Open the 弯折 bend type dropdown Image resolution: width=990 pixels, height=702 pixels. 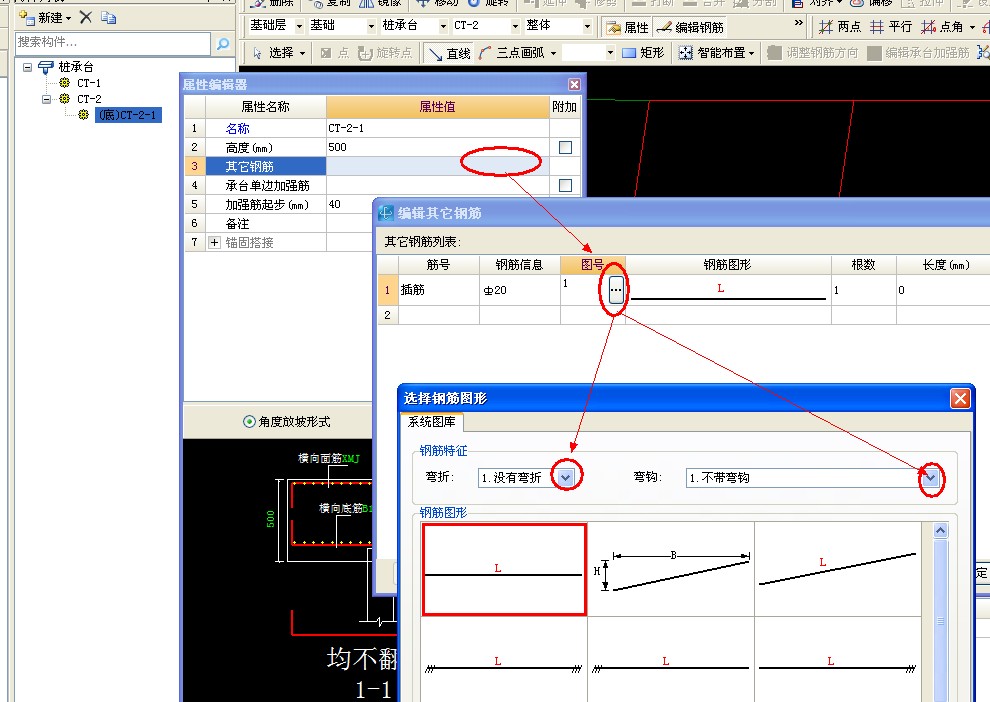coord(565,477)
